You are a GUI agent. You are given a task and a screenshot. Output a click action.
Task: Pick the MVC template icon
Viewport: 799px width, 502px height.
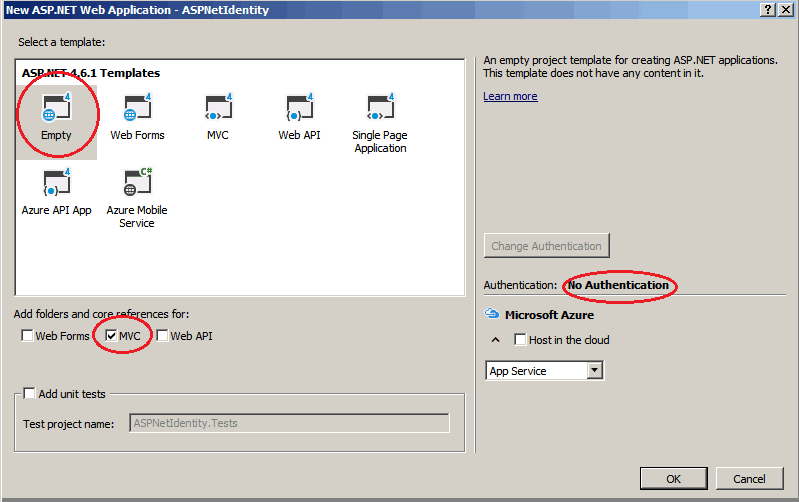coord(218,108)
